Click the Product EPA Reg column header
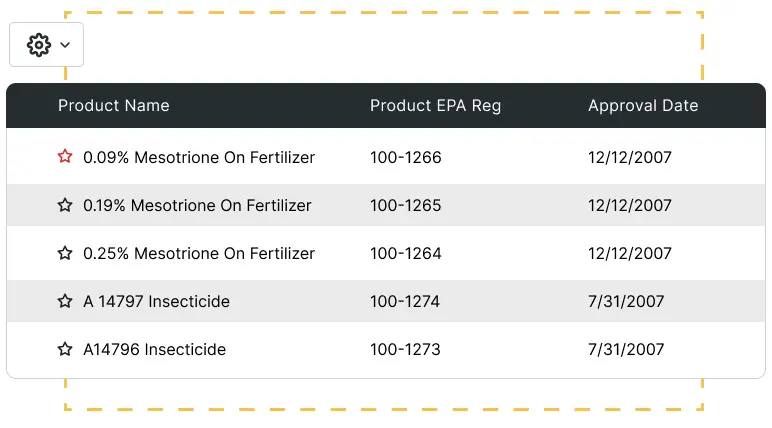This screenshot has width=772, height=428. click(x=435, y=106)
